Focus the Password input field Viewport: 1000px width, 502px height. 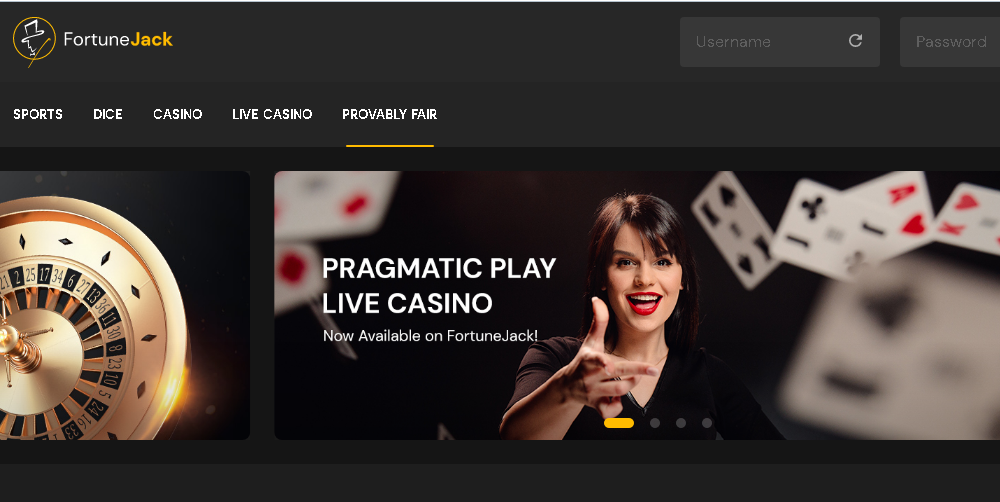950,42
